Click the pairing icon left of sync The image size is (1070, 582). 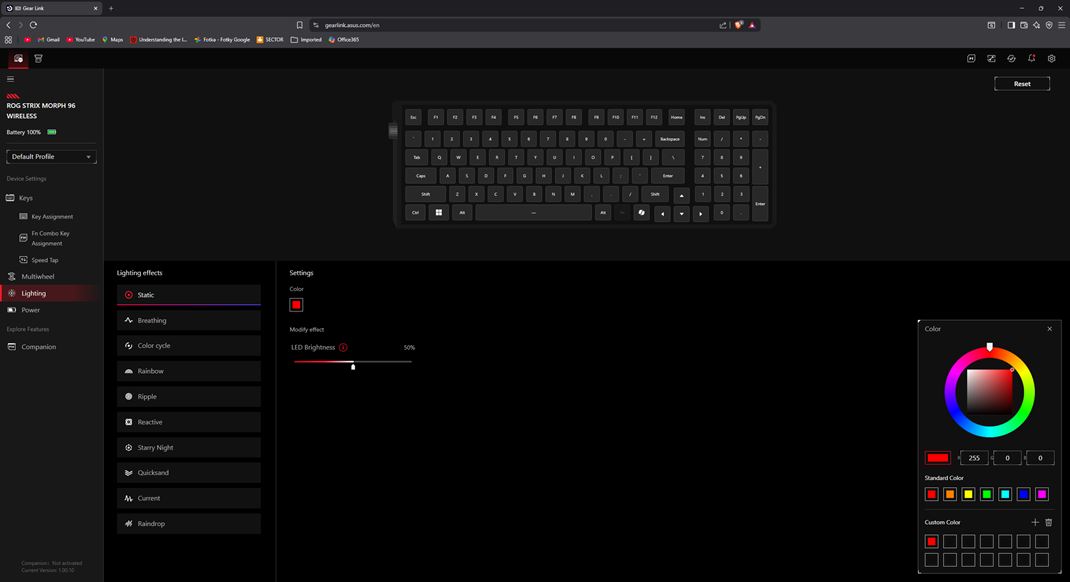[x=991, y=59]
